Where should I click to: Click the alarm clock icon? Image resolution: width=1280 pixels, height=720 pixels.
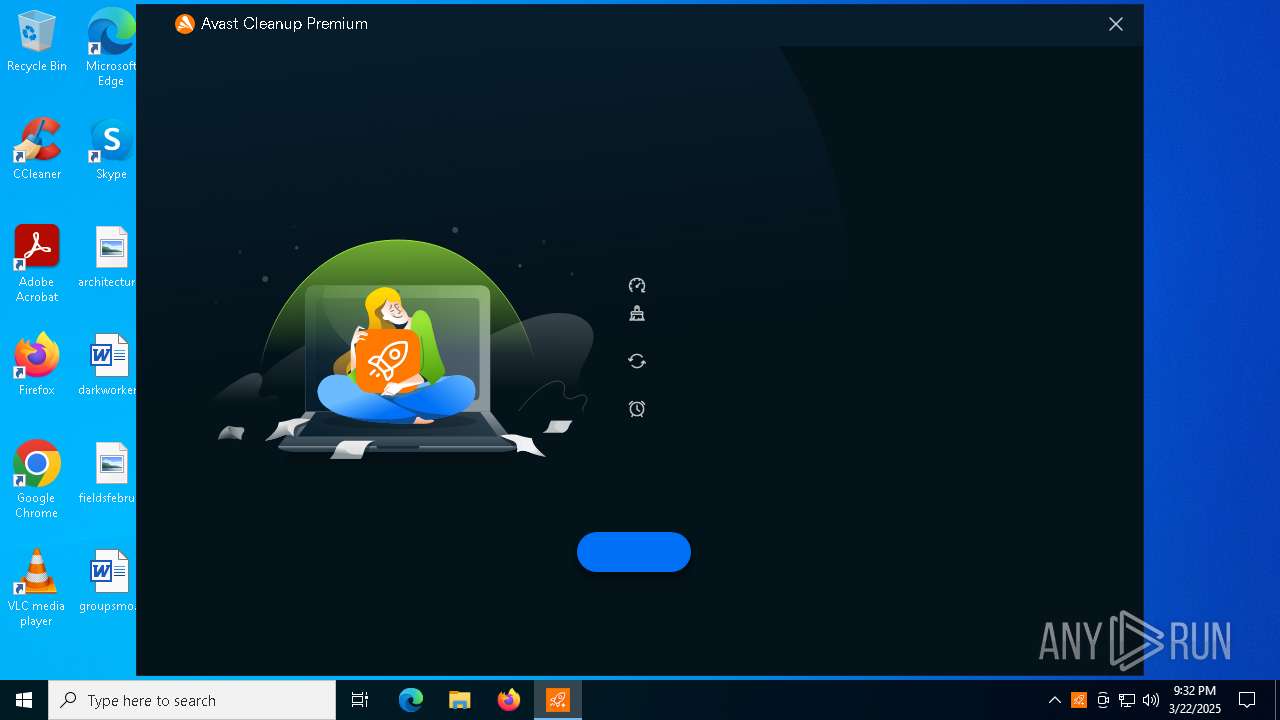tap(637, 408)
